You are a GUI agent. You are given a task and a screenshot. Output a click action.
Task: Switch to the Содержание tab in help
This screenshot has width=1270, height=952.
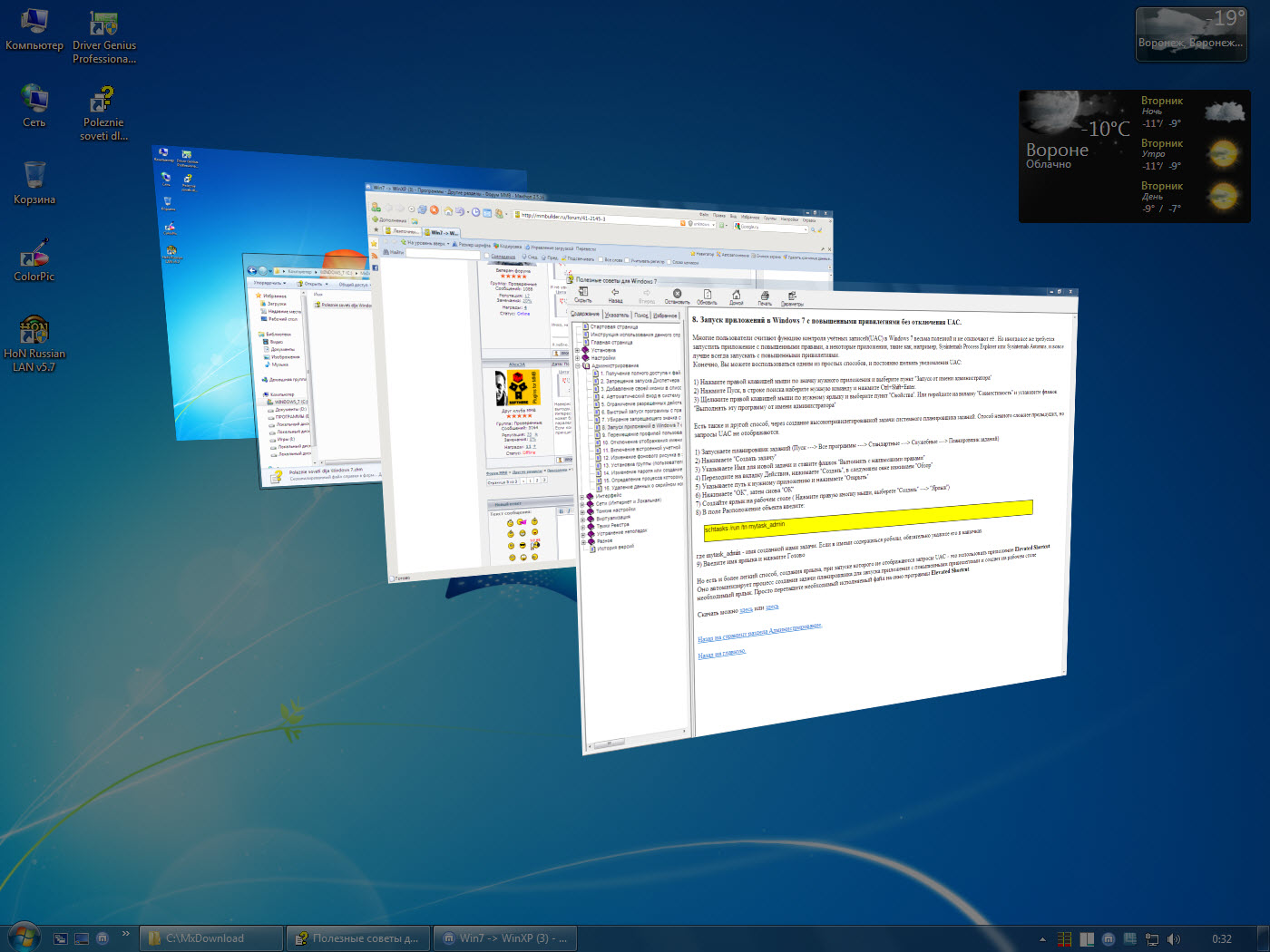tap(584, 314)
